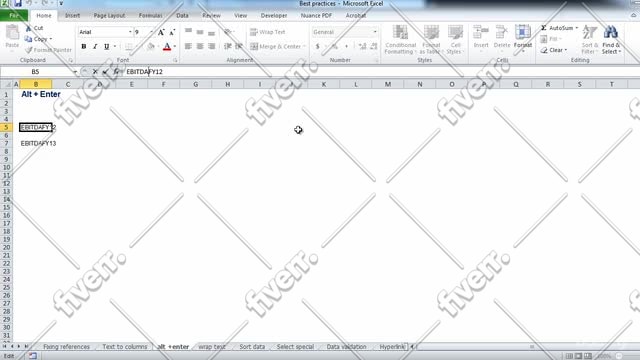Open the font size dropdown
Image resolution: width=640 pixels, height=360 pixels.
pyautogui.click(x=151, y=32)
